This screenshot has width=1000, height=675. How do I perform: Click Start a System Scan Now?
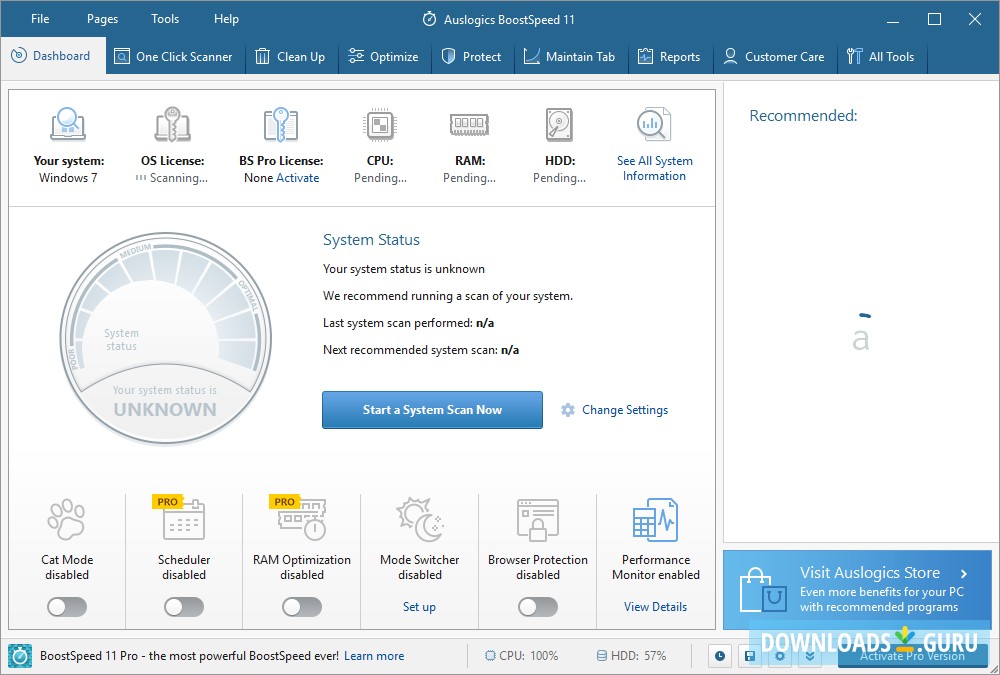[432, 410]
